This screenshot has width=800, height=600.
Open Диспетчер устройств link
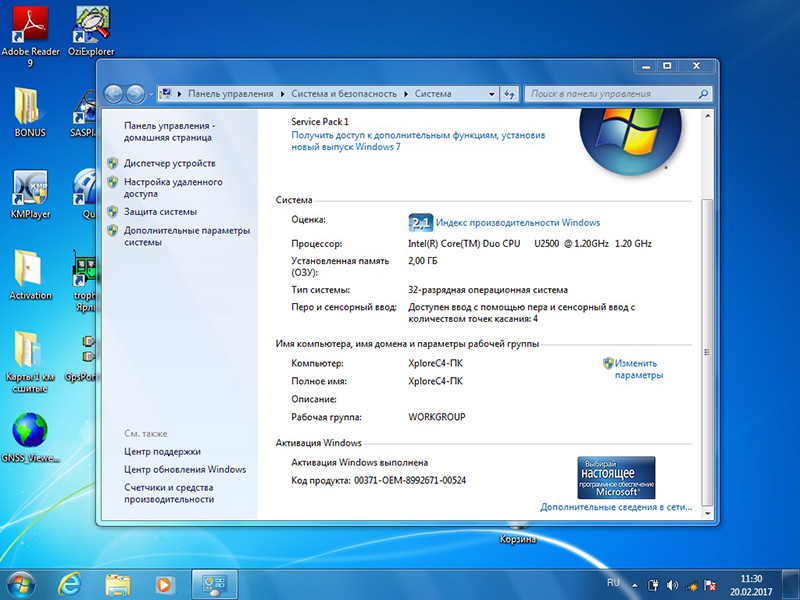[170, 163]
